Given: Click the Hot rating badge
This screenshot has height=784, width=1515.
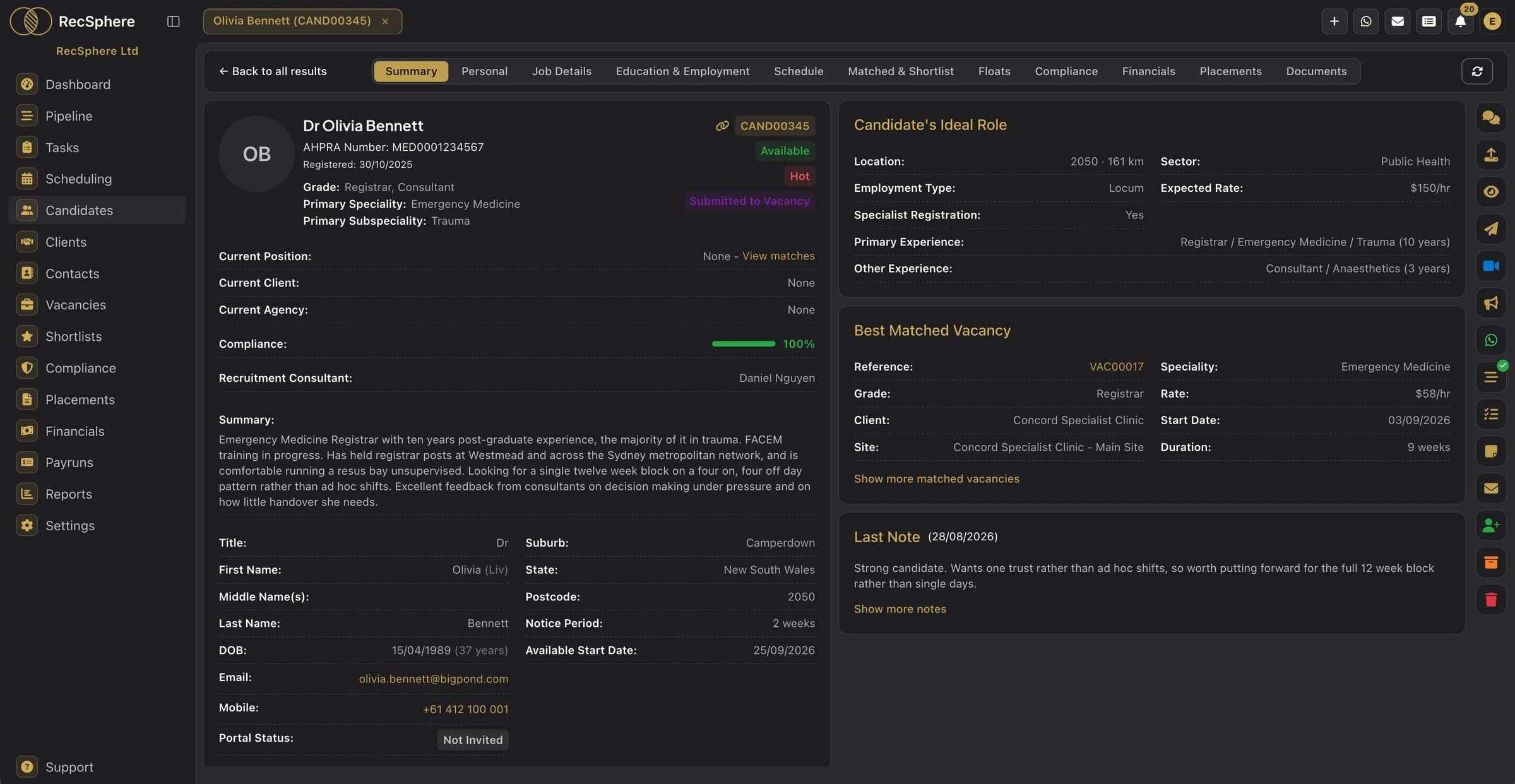Looking at the screenshot, I should pyautogui.click(x=799, y=176).
